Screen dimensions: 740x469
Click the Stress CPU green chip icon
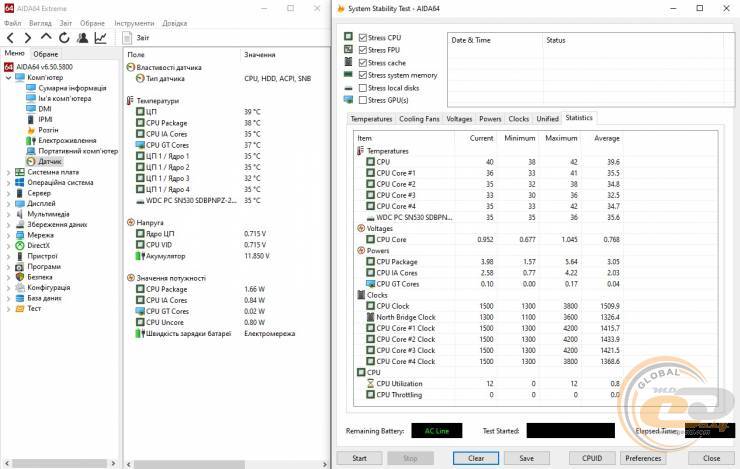pos(348,36)
